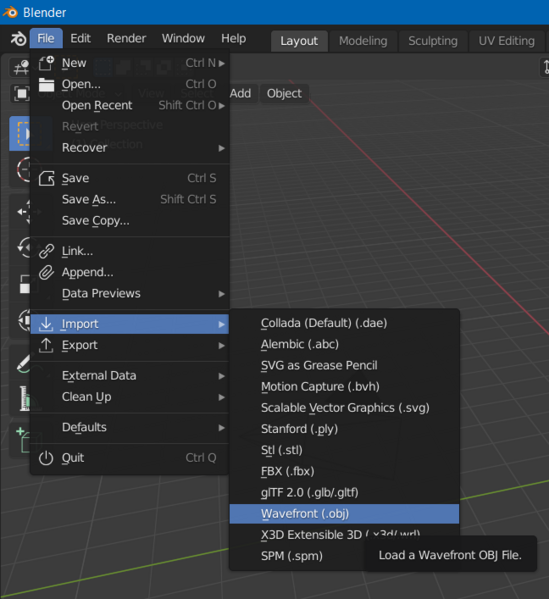549x599 pixels.
Task: Open the Help menu
Action: click(x=233, y=39)
